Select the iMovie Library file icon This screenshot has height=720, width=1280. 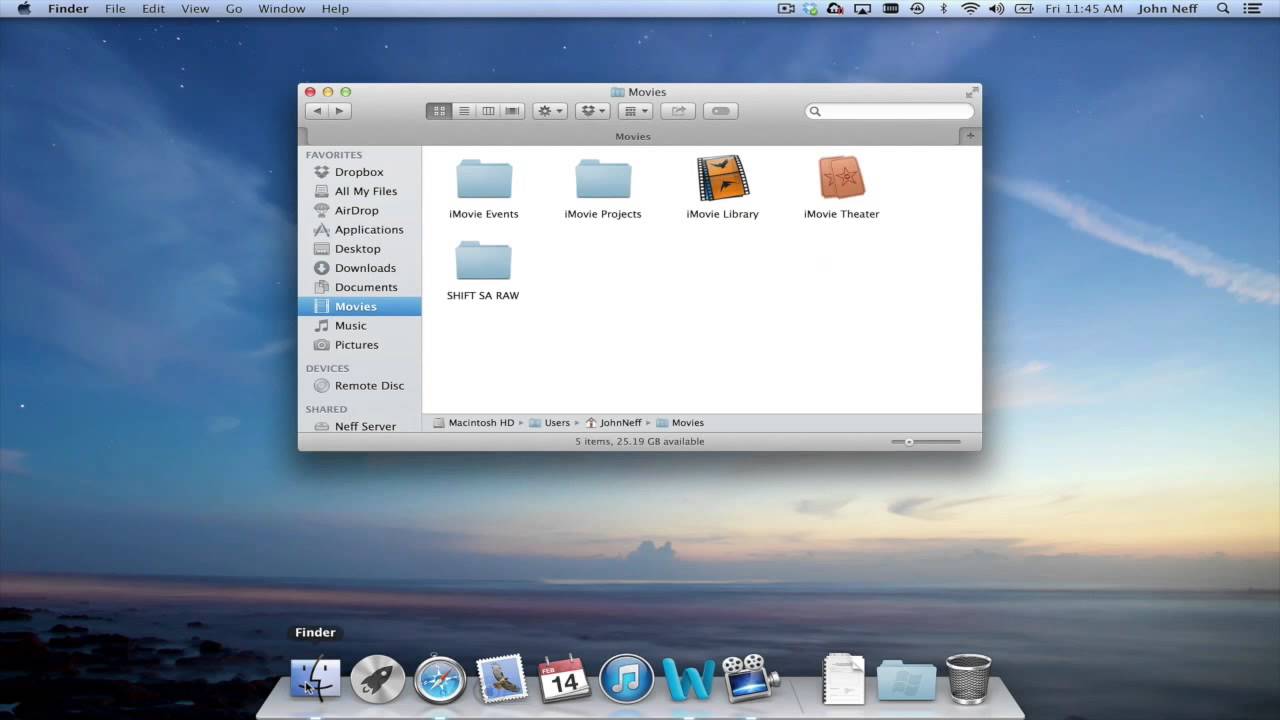(723, 178)
